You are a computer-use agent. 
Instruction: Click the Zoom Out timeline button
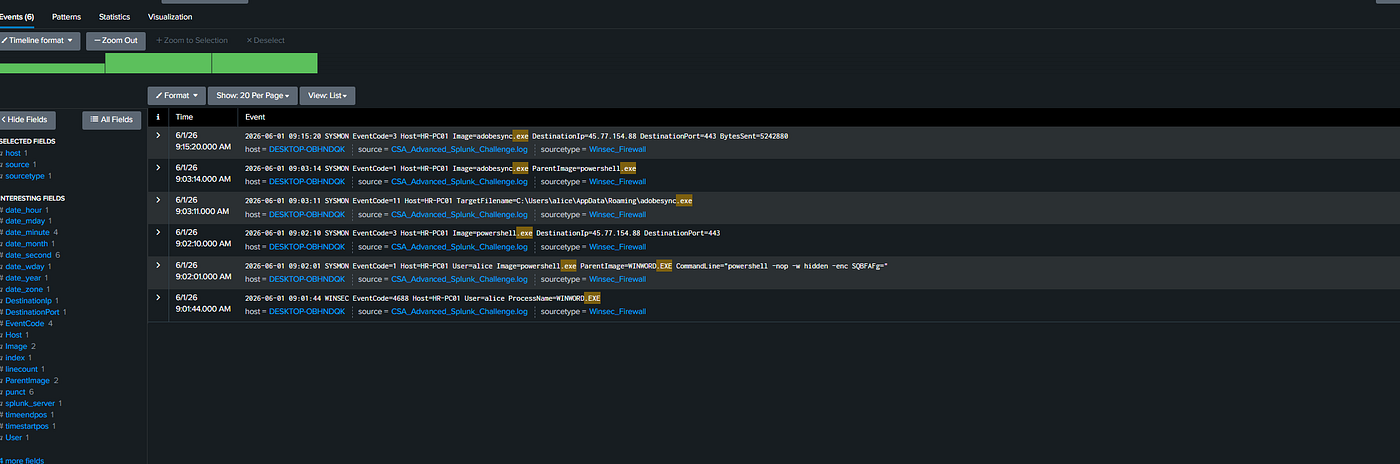[116, 41]
